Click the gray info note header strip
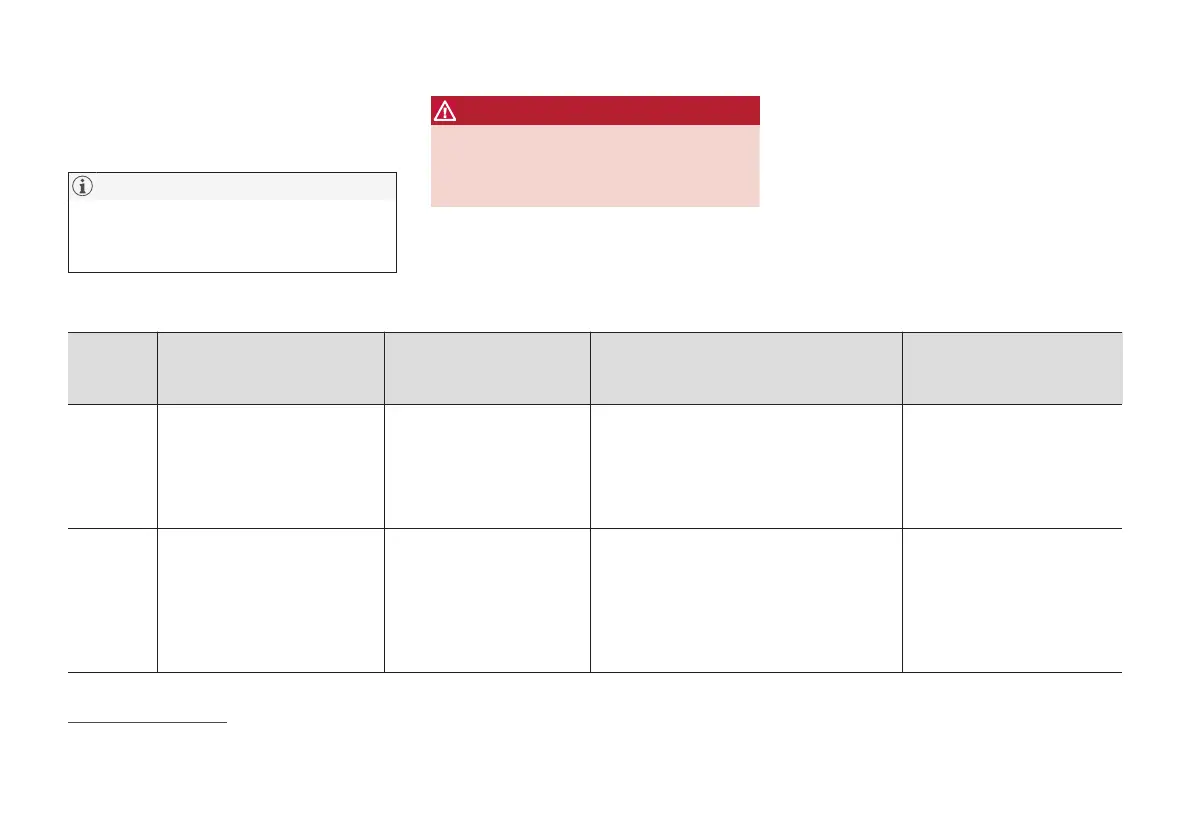The image size is (1191, 839). point(240,186)
